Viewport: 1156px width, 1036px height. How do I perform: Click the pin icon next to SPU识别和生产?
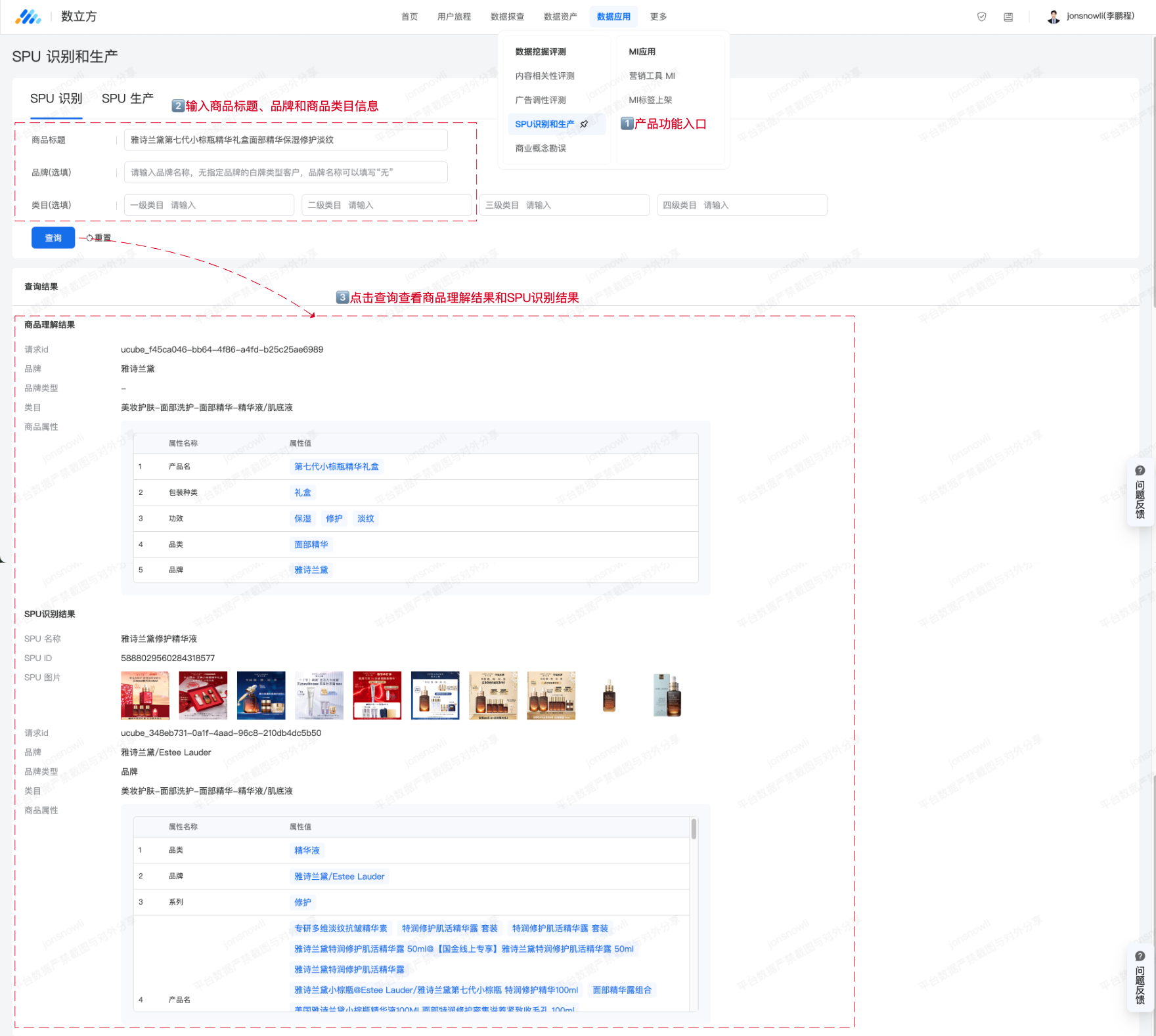584,124
